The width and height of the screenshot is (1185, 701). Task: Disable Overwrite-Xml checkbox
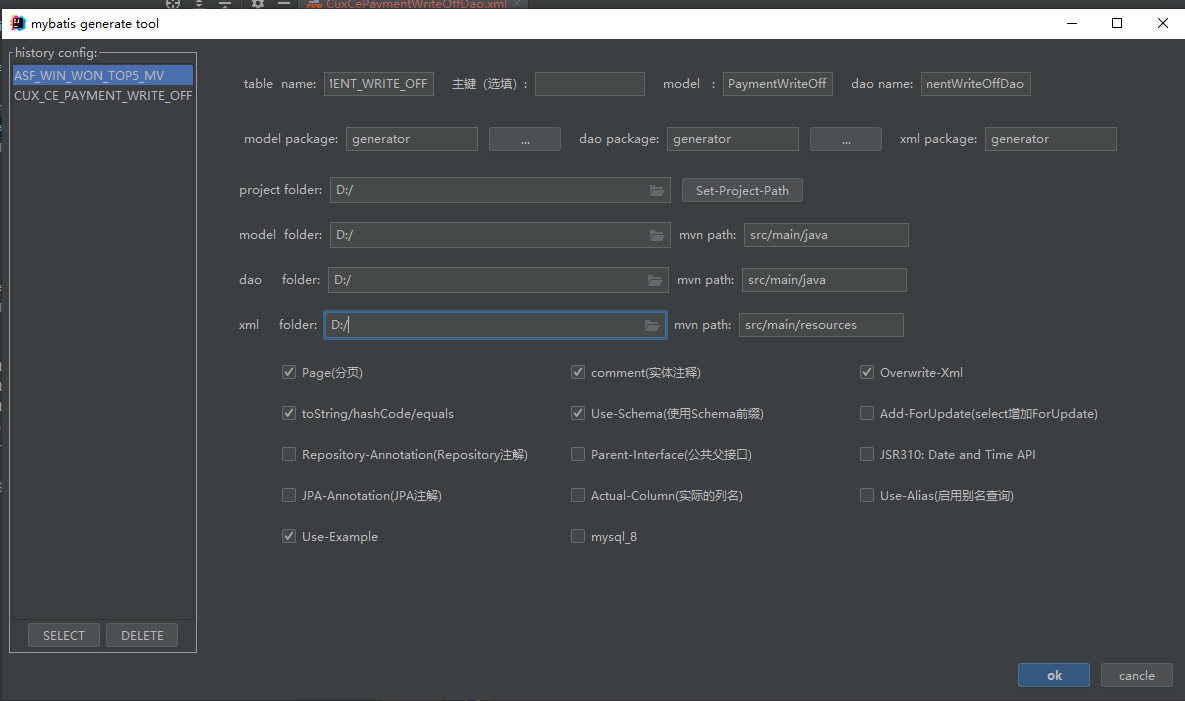click(867, 372)
